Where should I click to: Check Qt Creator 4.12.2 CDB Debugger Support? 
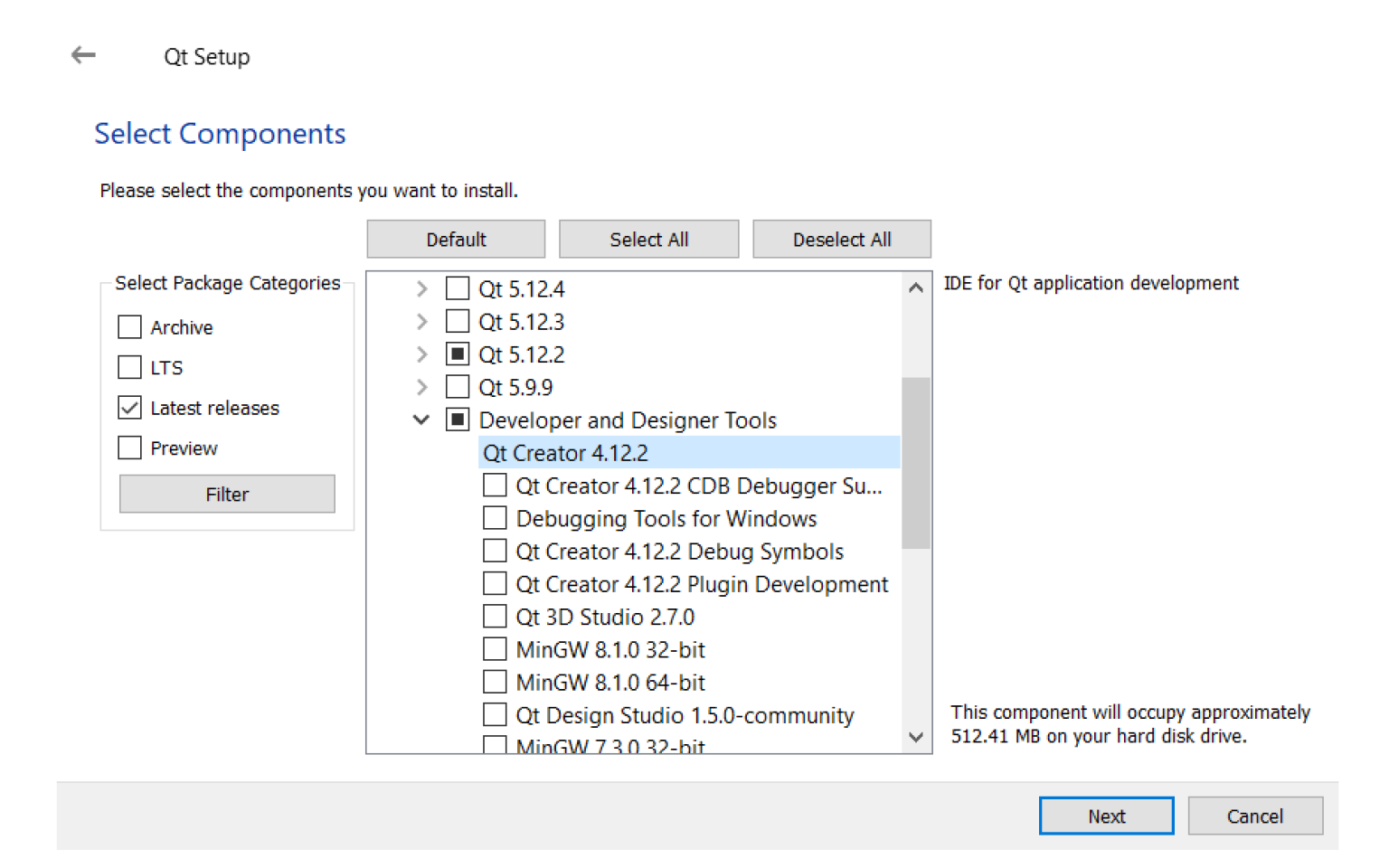495,486
